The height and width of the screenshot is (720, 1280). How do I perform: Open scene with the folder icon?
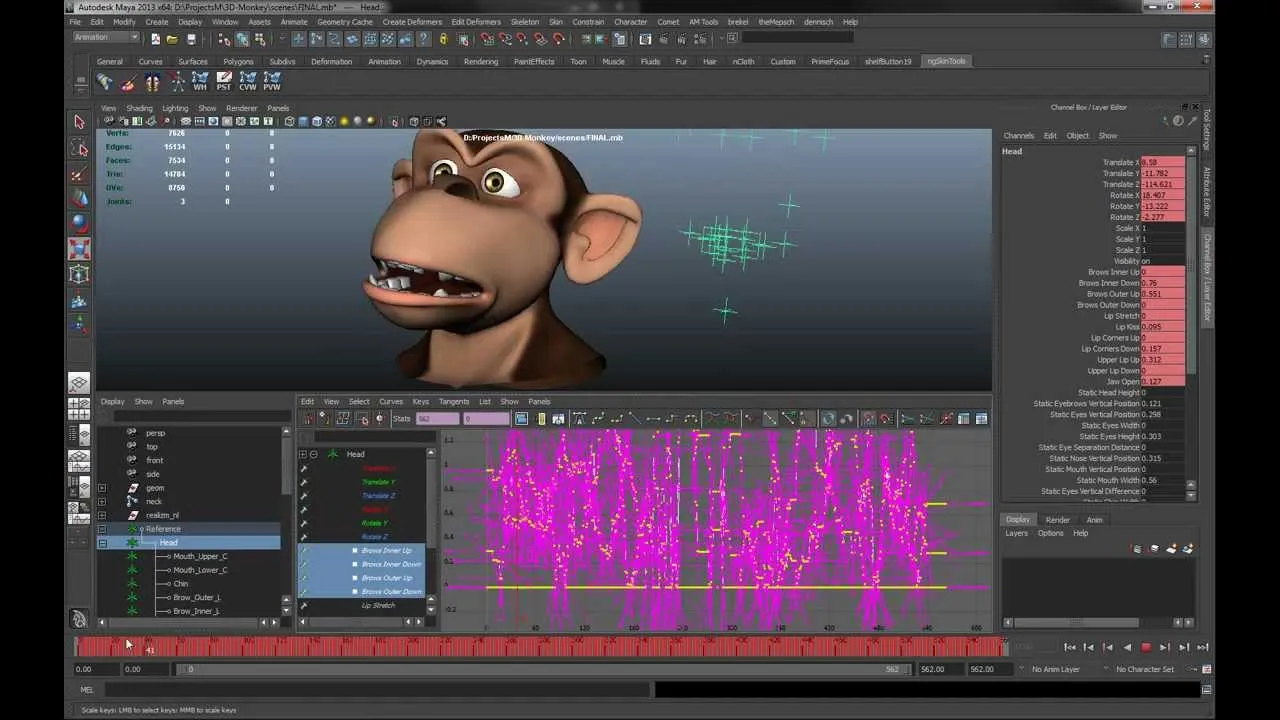(x=173, y=39)
